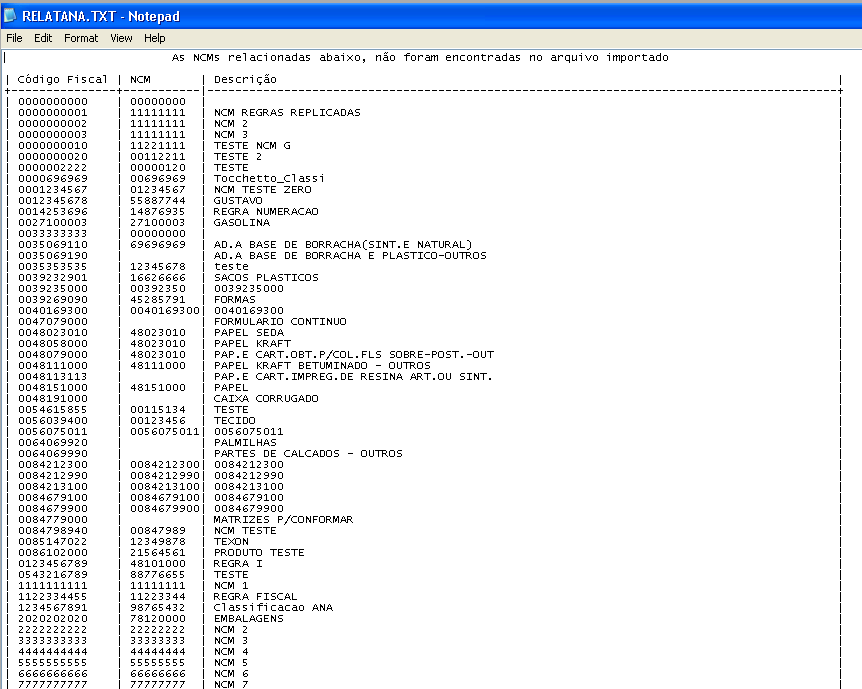Click the fiscal code 2020202020
This screenshot has height=689, width=862.
click(53, 618)
